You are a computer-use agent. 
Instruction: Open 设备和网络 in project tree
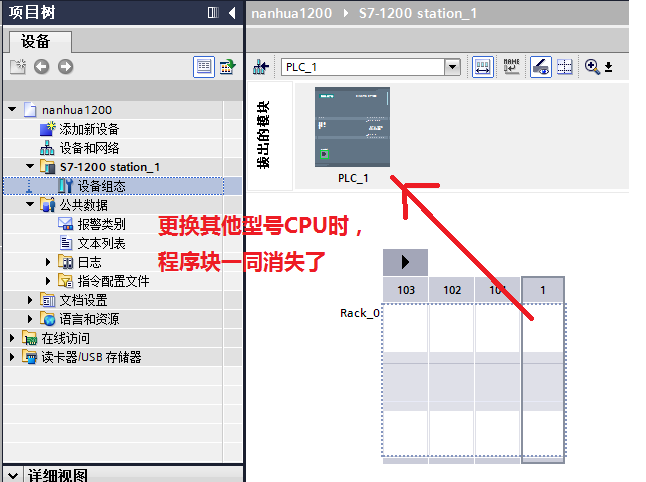pos(89,148)
